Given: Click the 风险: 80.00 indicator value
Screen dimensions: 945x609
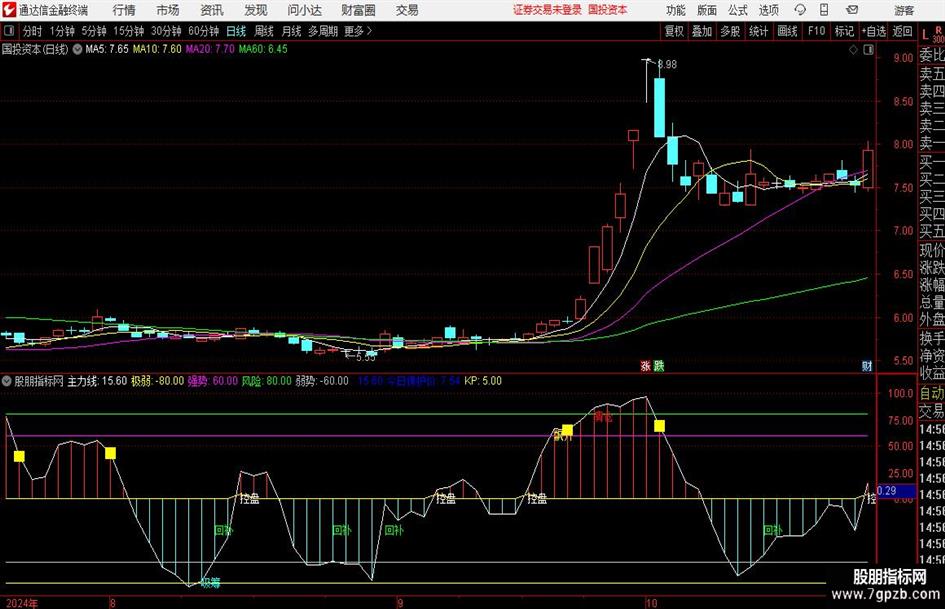Looking at the screenshot, I should coord(266,381).
